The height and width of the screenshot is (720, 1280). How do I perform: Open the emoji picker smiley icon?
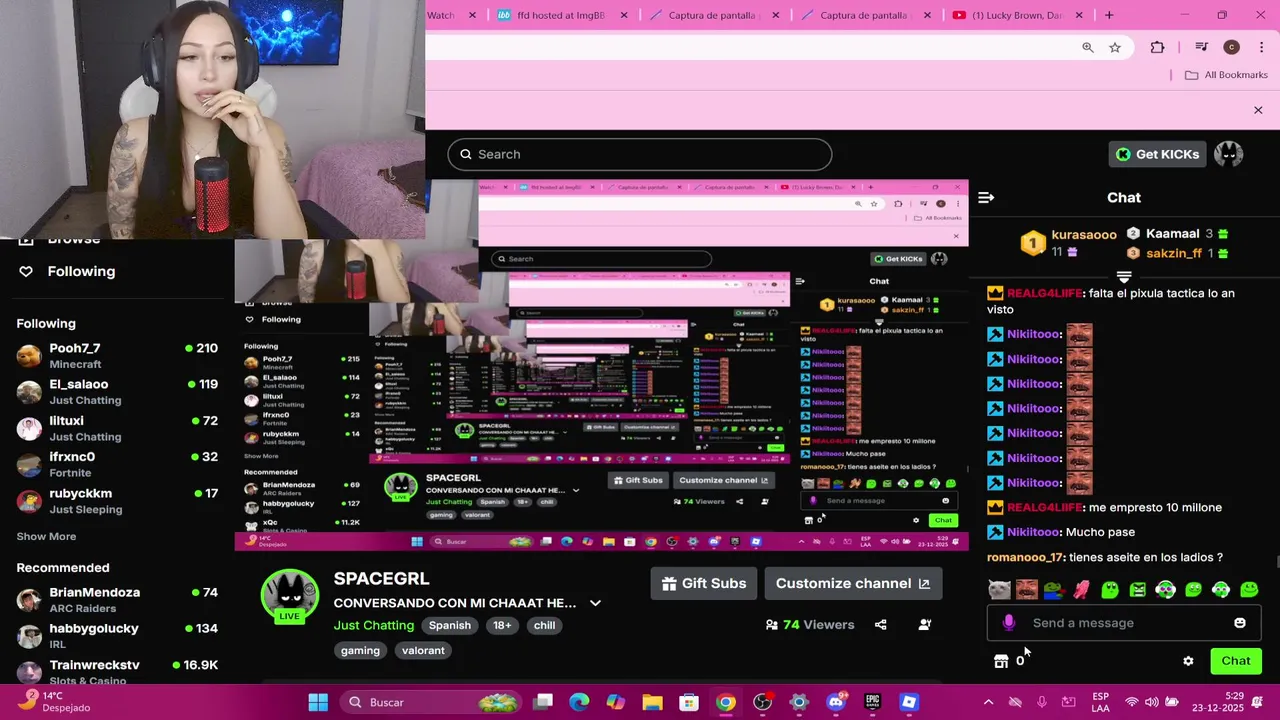[1240, 623]
